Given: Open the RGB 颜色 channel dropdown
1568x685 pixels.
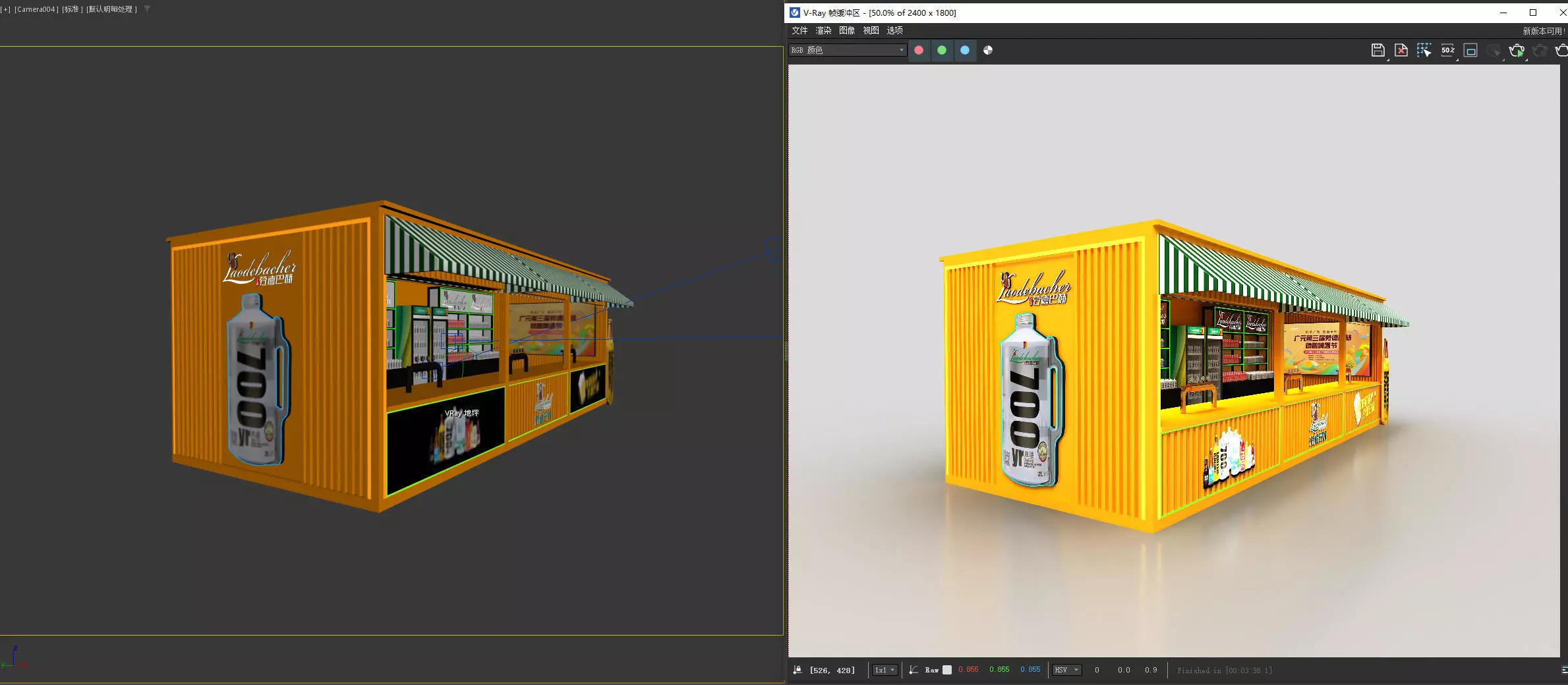Looking at the screenshot, I should 848,50.
